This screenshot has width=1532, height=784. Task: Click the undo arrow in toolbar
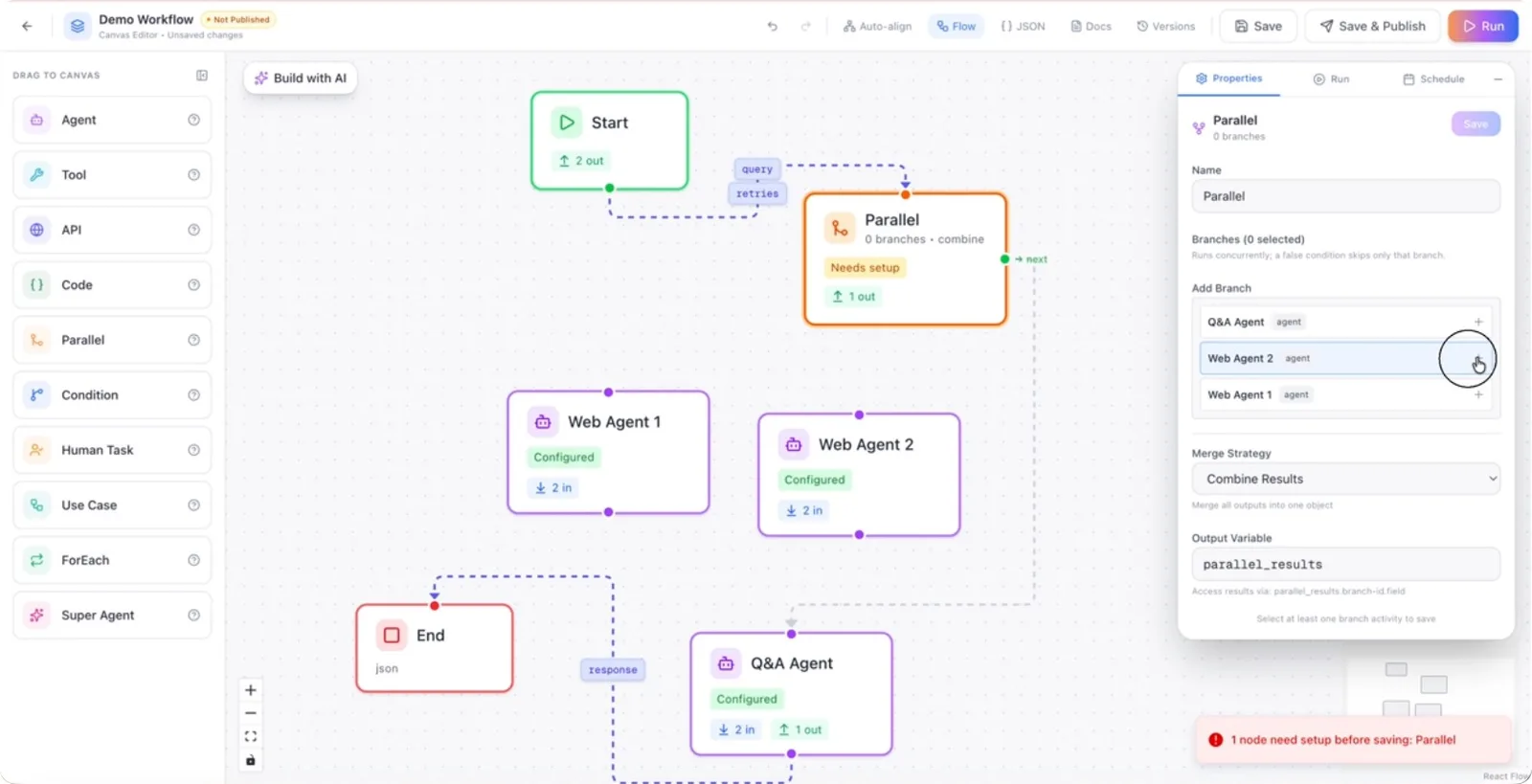pos(773,26)
